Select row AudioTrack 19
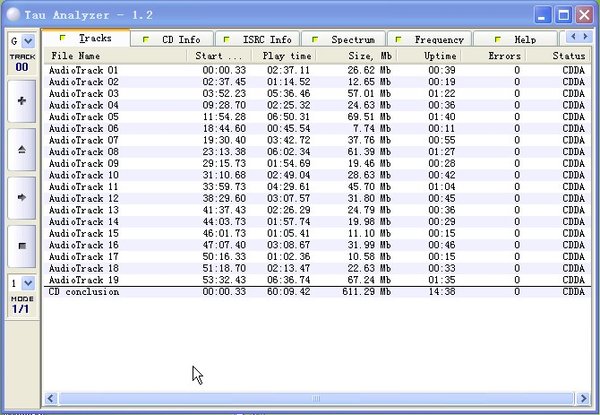This screenshot has height=415, width=600. pos(317,280)
